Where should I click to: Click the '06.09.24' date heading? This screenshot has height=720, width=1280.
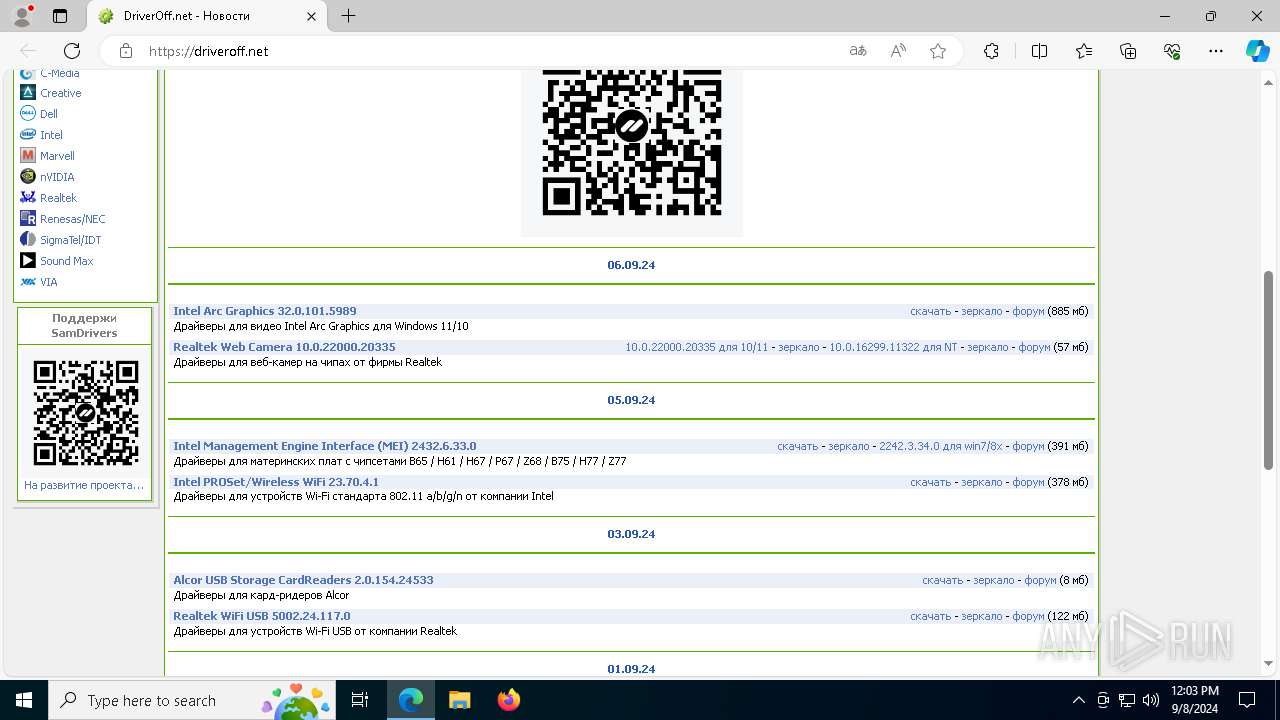point(631,265)
